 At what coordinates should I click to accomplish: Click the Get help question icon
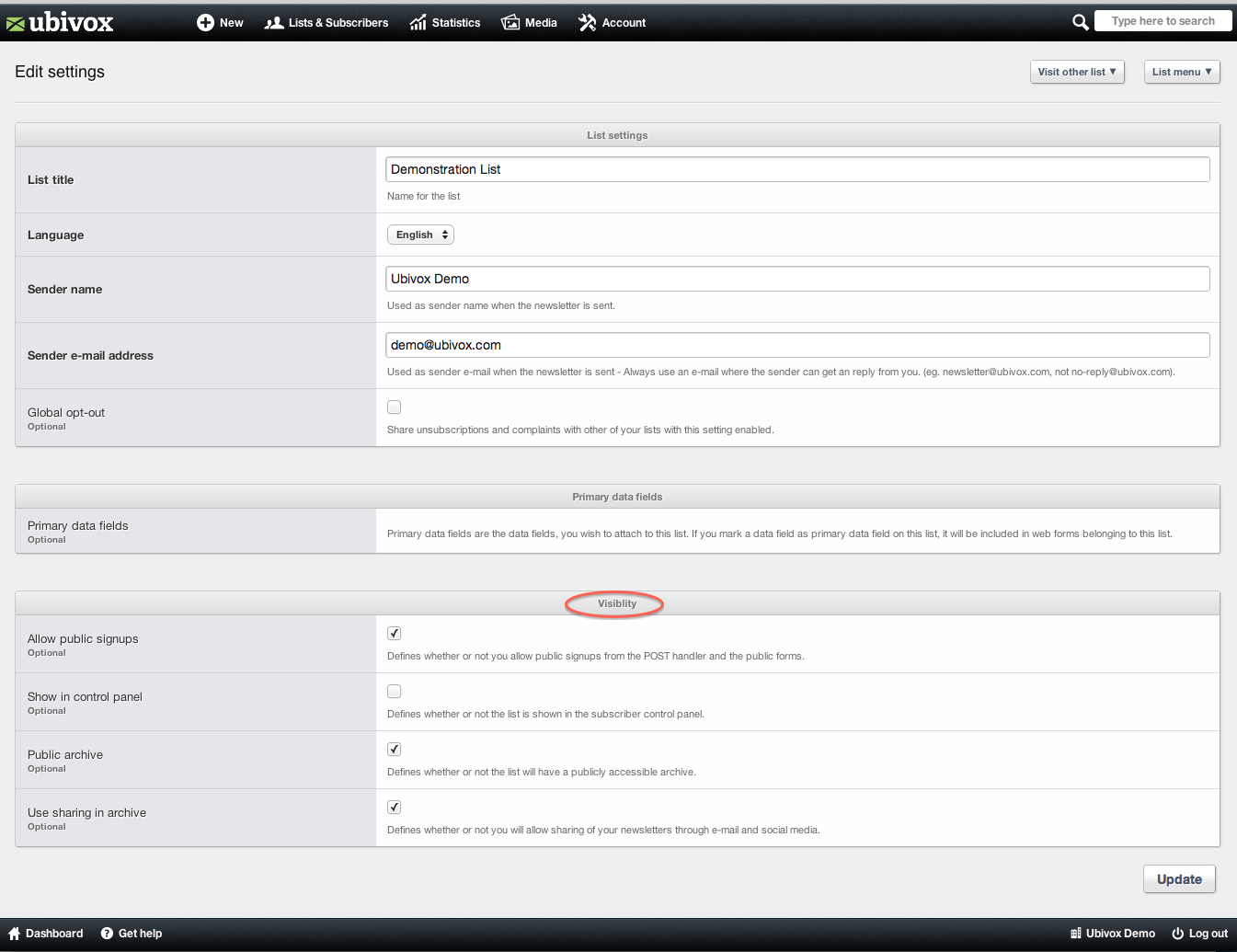107,934
